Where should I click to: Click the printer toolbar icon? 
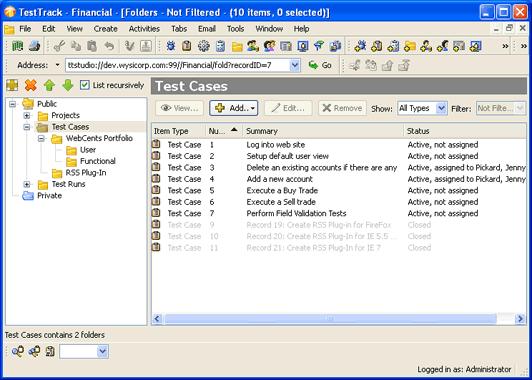pyautogui.click(x=34, y=46)
